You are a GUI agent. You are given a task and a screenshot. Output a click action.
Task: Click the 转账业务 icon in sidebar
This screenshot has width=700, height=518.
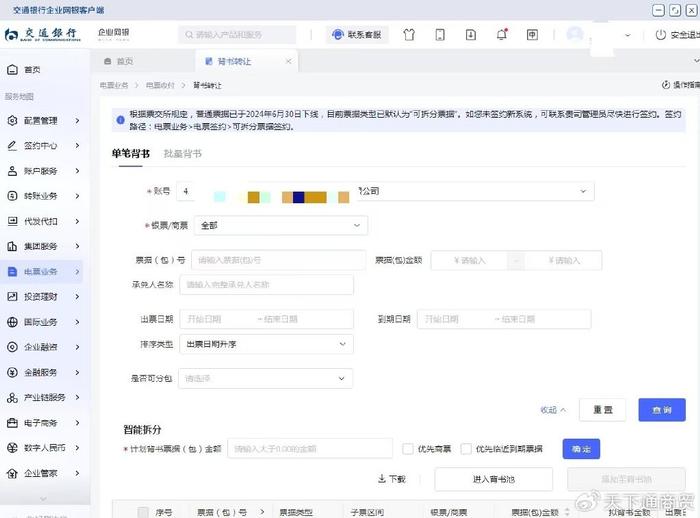pyautogui.click(x=12, y=196)
